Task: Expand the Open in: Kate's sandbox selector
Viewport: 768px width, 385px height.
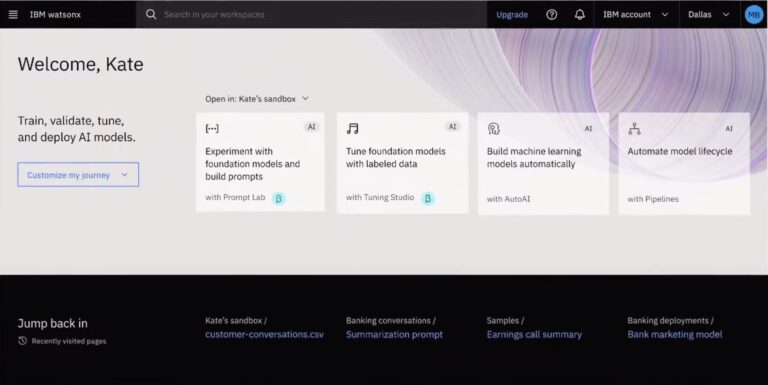Action: click(x=257, y=99)
